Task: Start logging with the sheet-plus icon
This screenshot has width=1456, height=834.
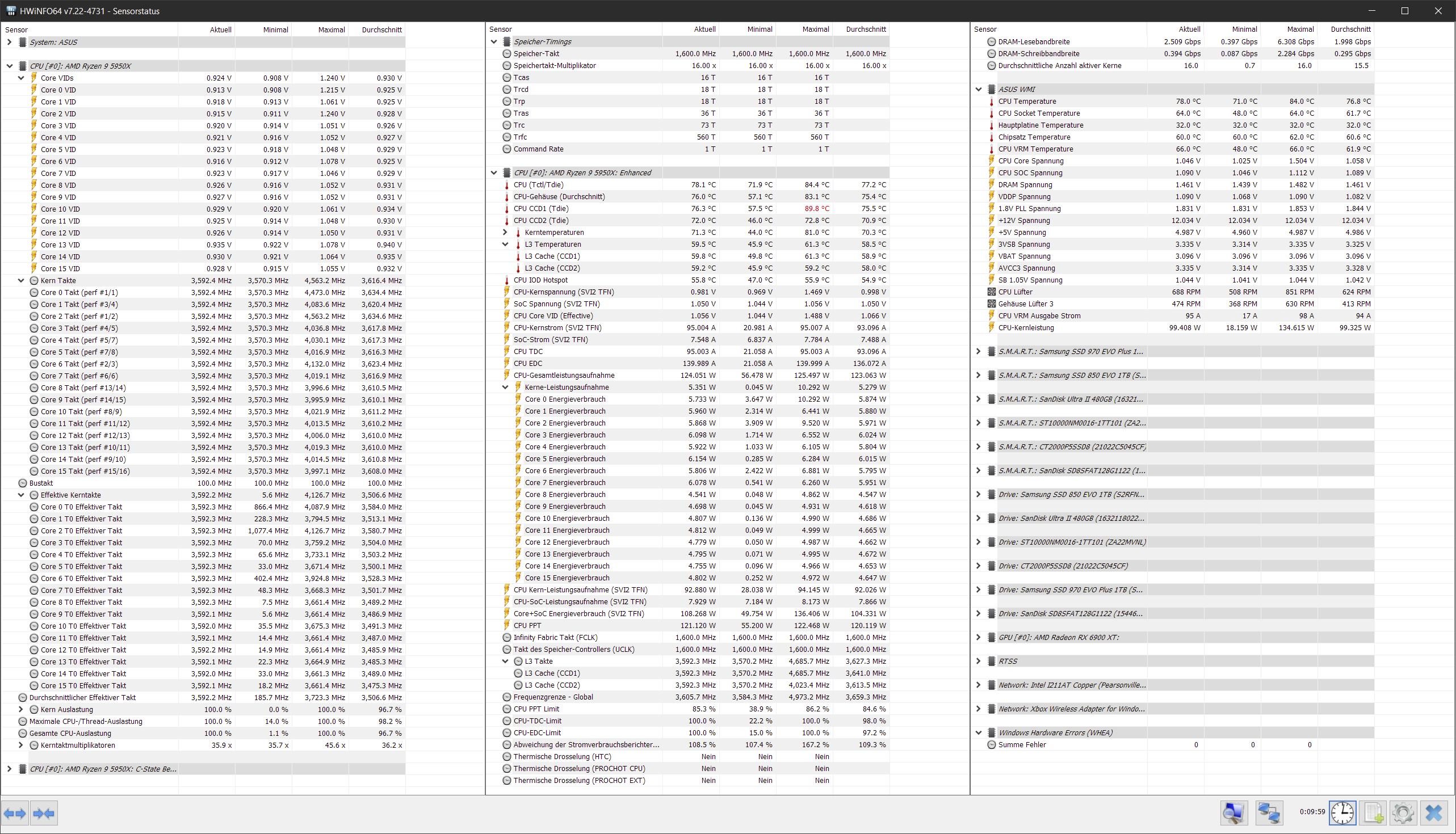Action: (x=1374, y=814)
